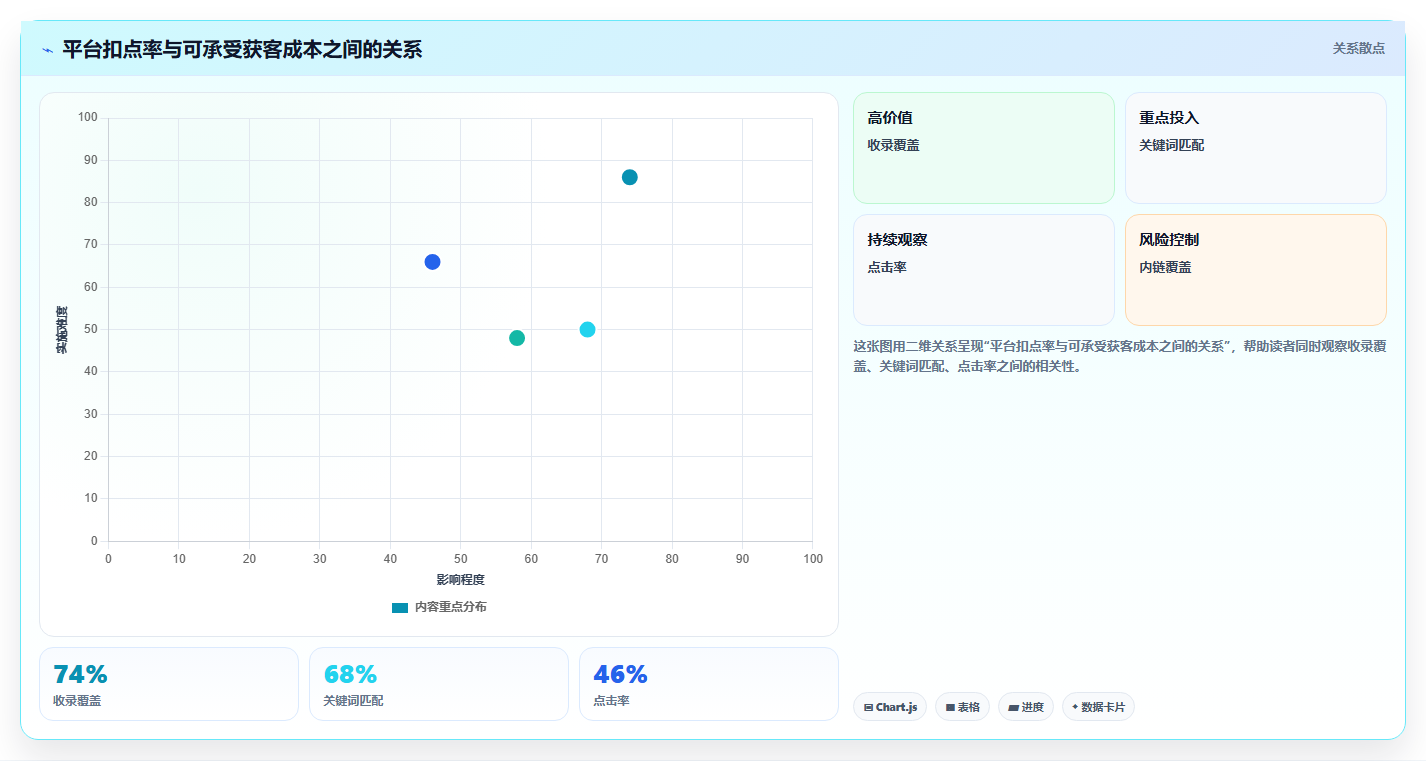Select the cyan scatter point near 68
Viewport: 1426px width, 761px height.
click(587, 330)
